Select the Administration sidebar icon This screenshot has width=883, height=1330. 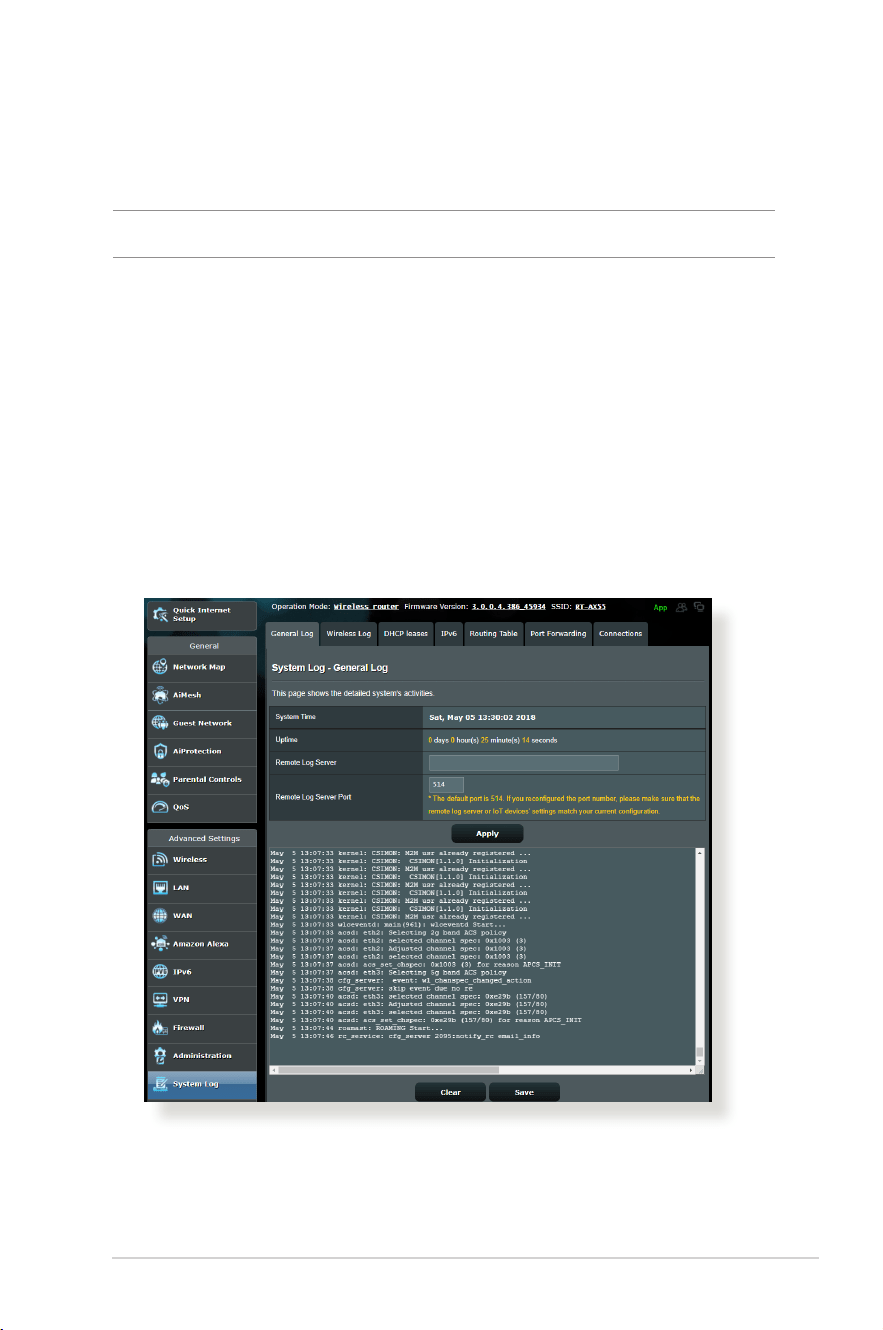pyautogui.click(x=160, y=1055)
